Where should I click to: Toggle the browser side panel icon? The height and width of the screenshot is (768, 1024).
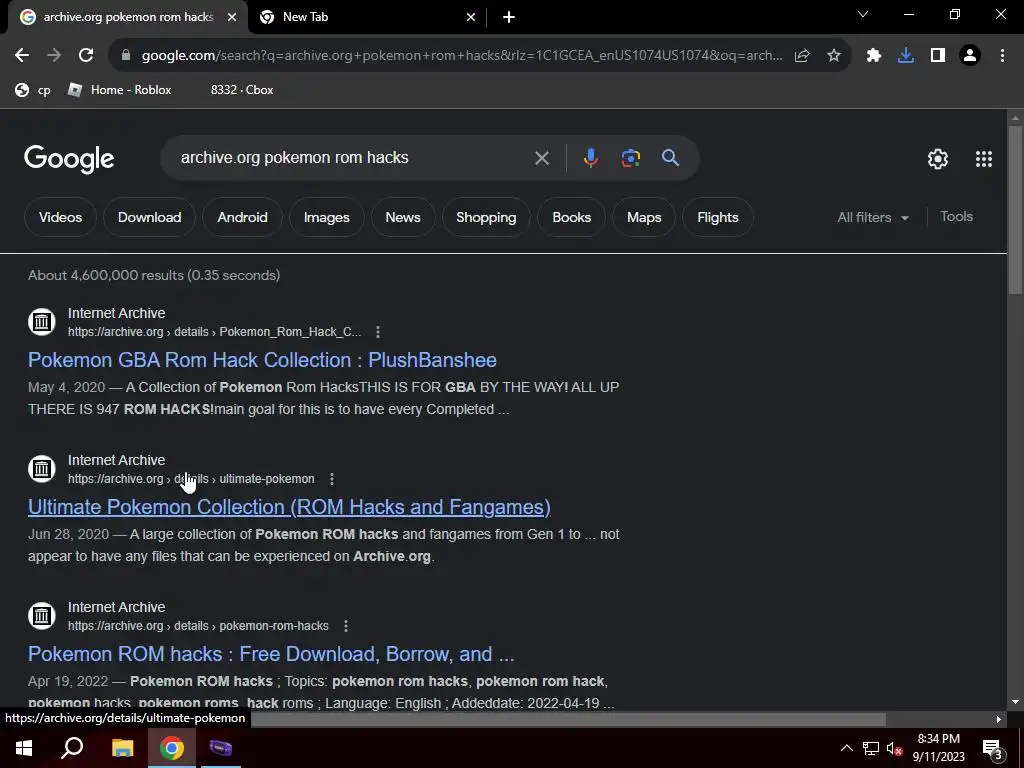coord(938,56)
